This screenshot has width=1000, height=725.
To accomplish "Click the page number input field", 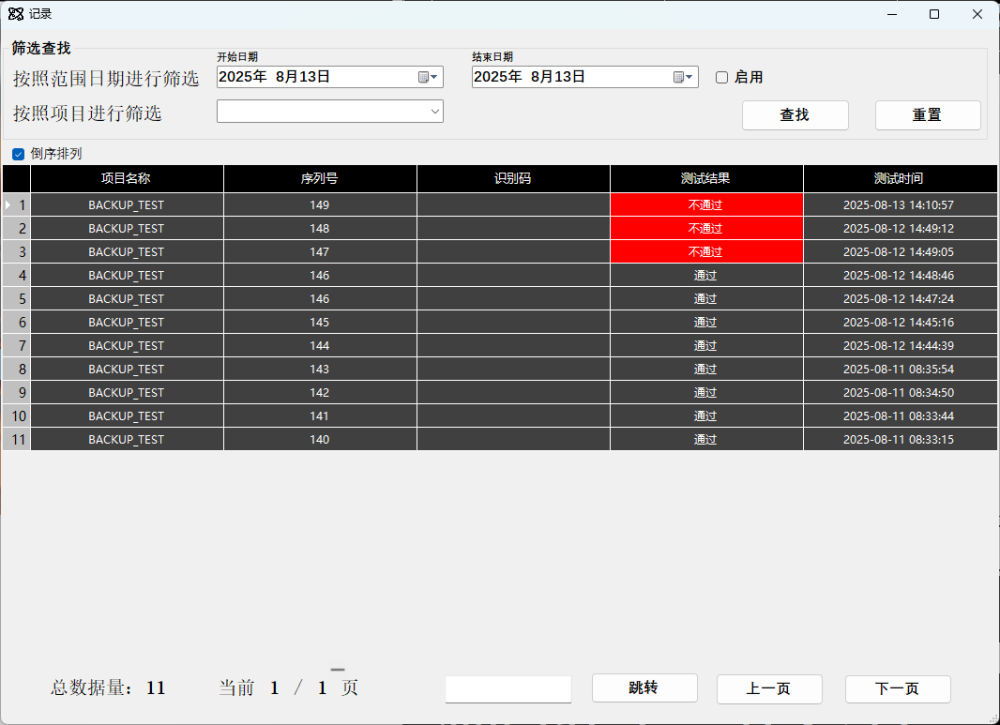I will tap(508, 689).
